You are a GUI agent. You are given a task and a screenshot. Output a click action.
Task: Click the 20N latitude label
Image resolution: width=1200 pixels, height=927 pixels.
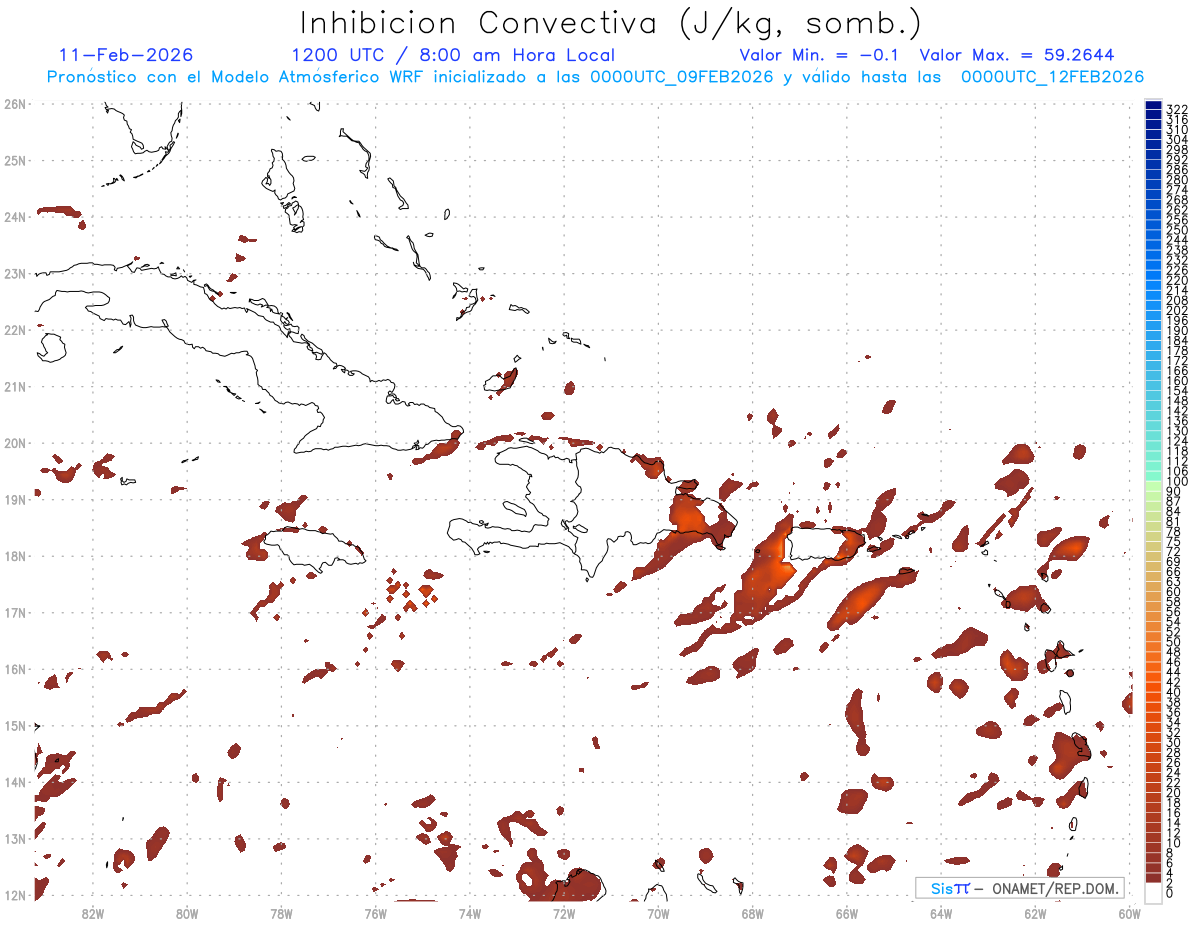pos(14,443)
